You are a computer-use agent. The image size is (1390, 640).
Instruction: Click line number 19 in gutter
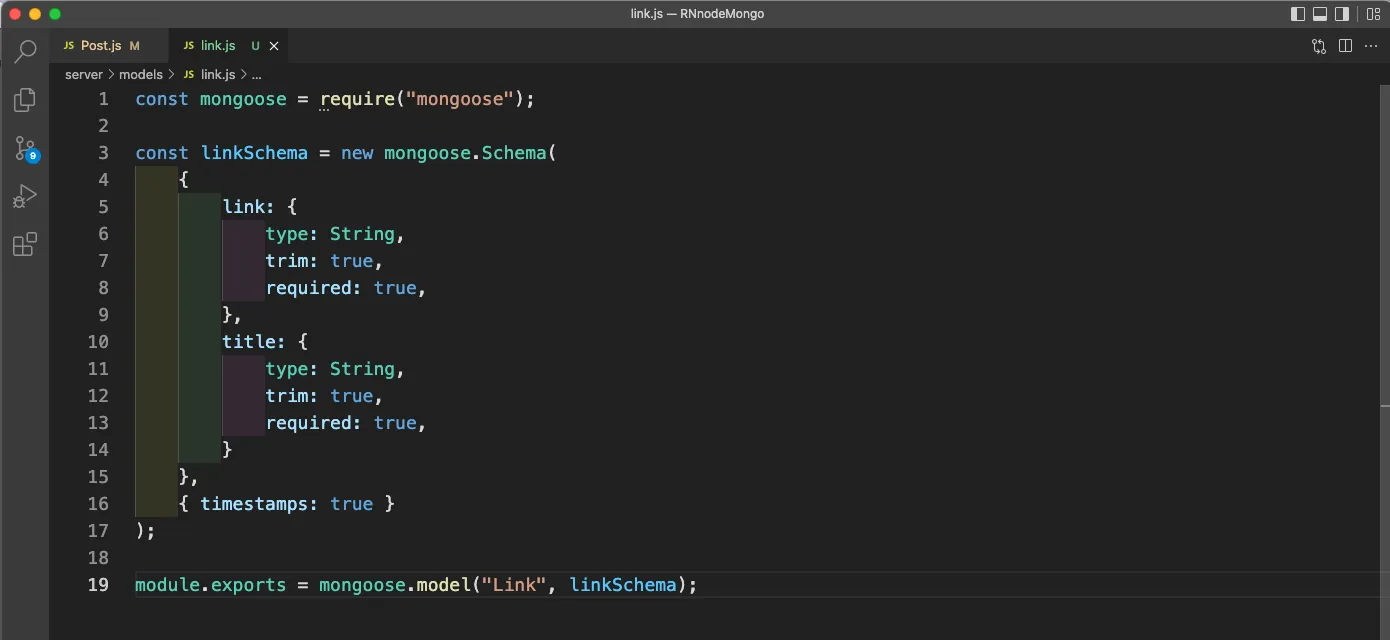click(98, 585)
